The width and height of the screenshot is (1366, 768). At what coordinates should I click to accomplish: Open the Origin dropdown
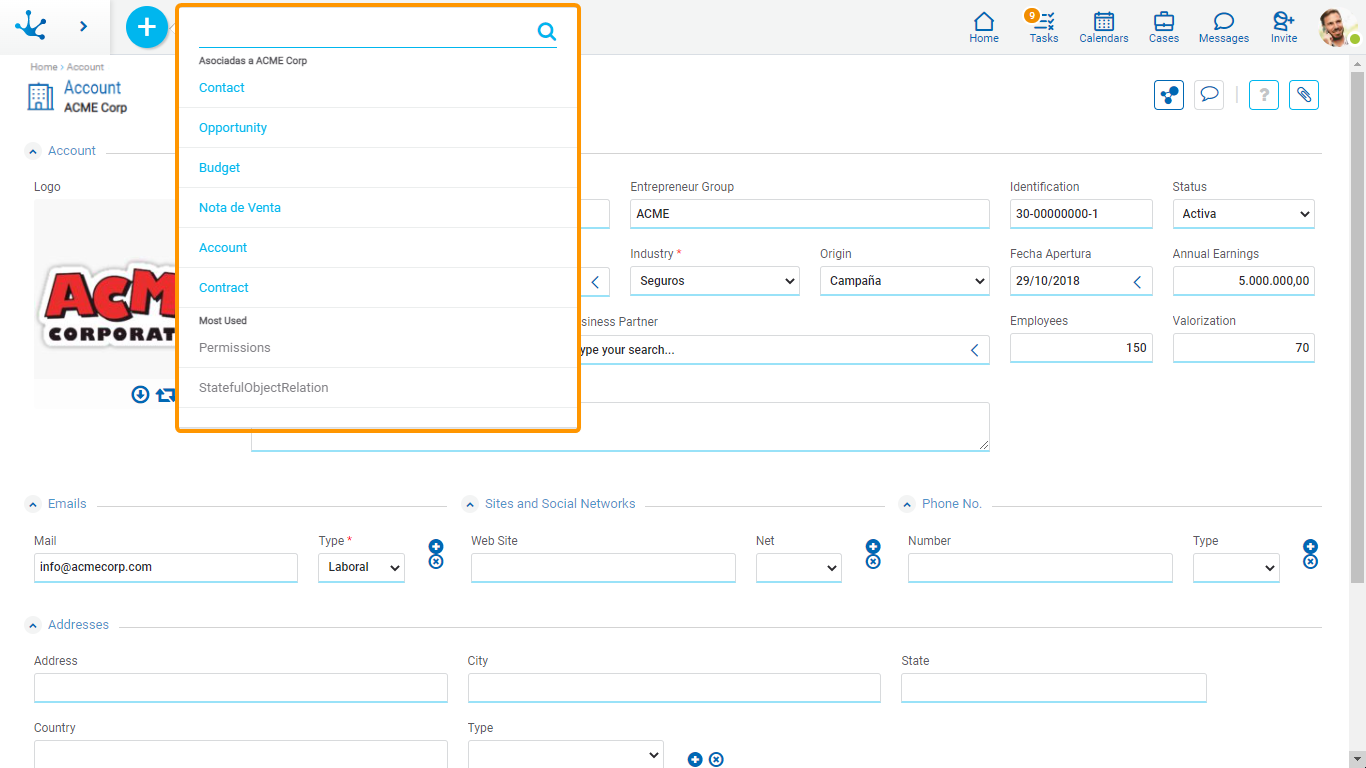pyautogui.click(x=904, y=281)
